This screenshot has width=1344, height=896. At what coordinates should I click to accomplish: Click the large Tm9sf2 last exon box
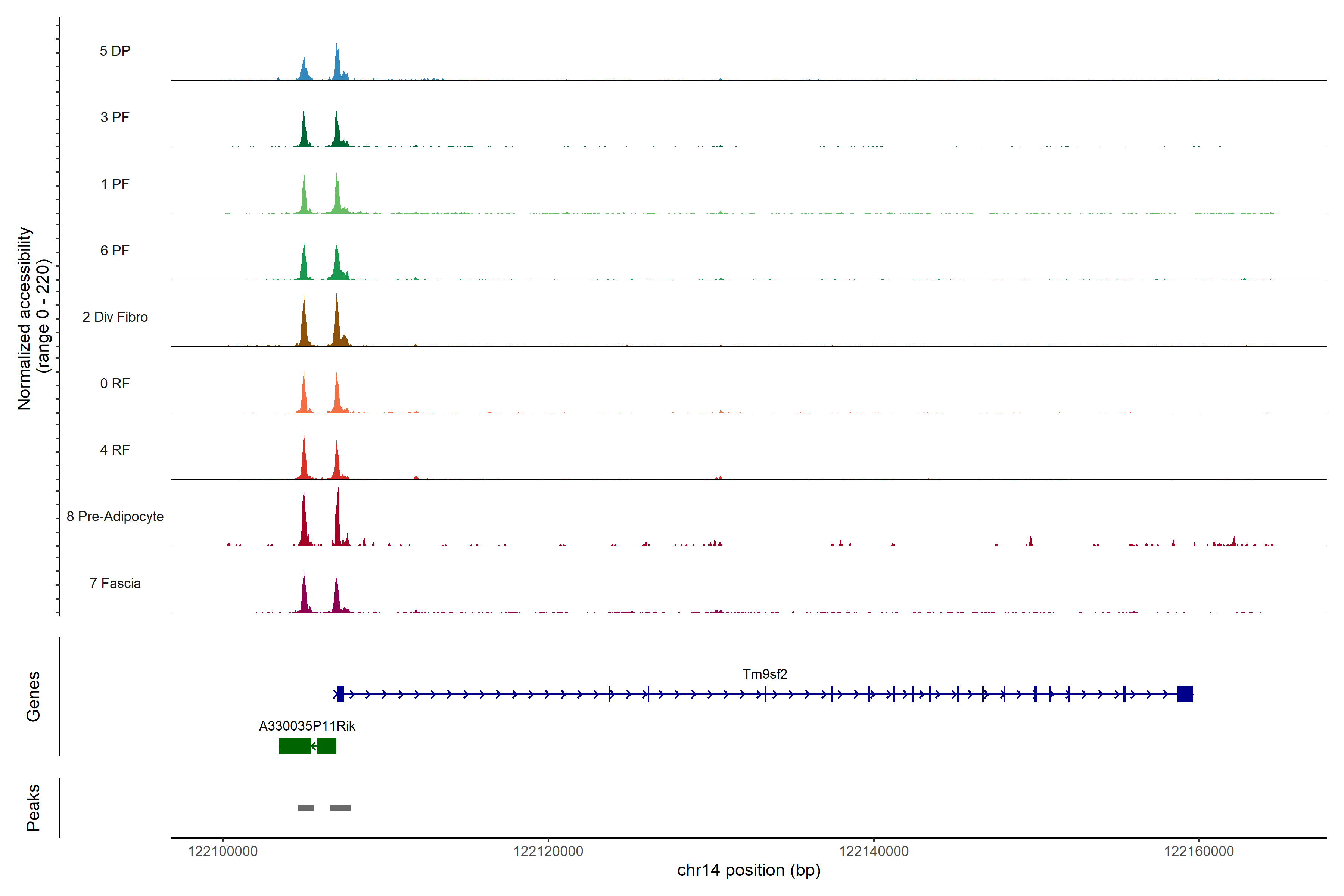tap(1185, 694)
